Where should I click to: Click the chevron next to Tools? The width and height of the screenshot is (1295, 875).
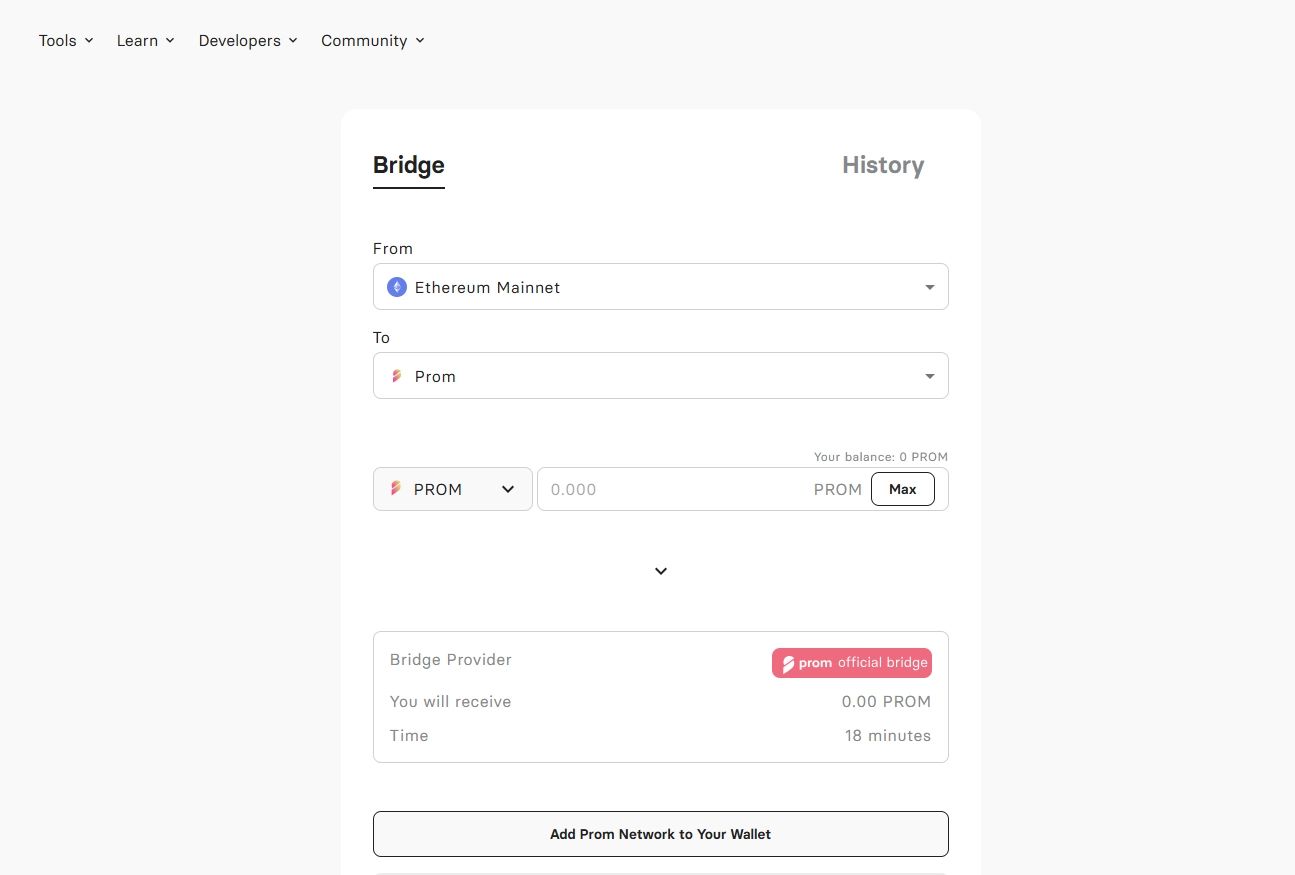pos(89,41)
